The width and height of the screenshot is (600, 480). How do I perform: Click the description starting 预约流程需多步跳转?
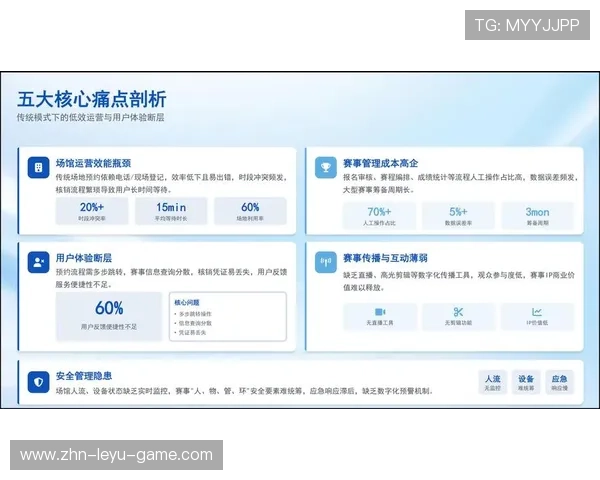click(x=171, y=278)
